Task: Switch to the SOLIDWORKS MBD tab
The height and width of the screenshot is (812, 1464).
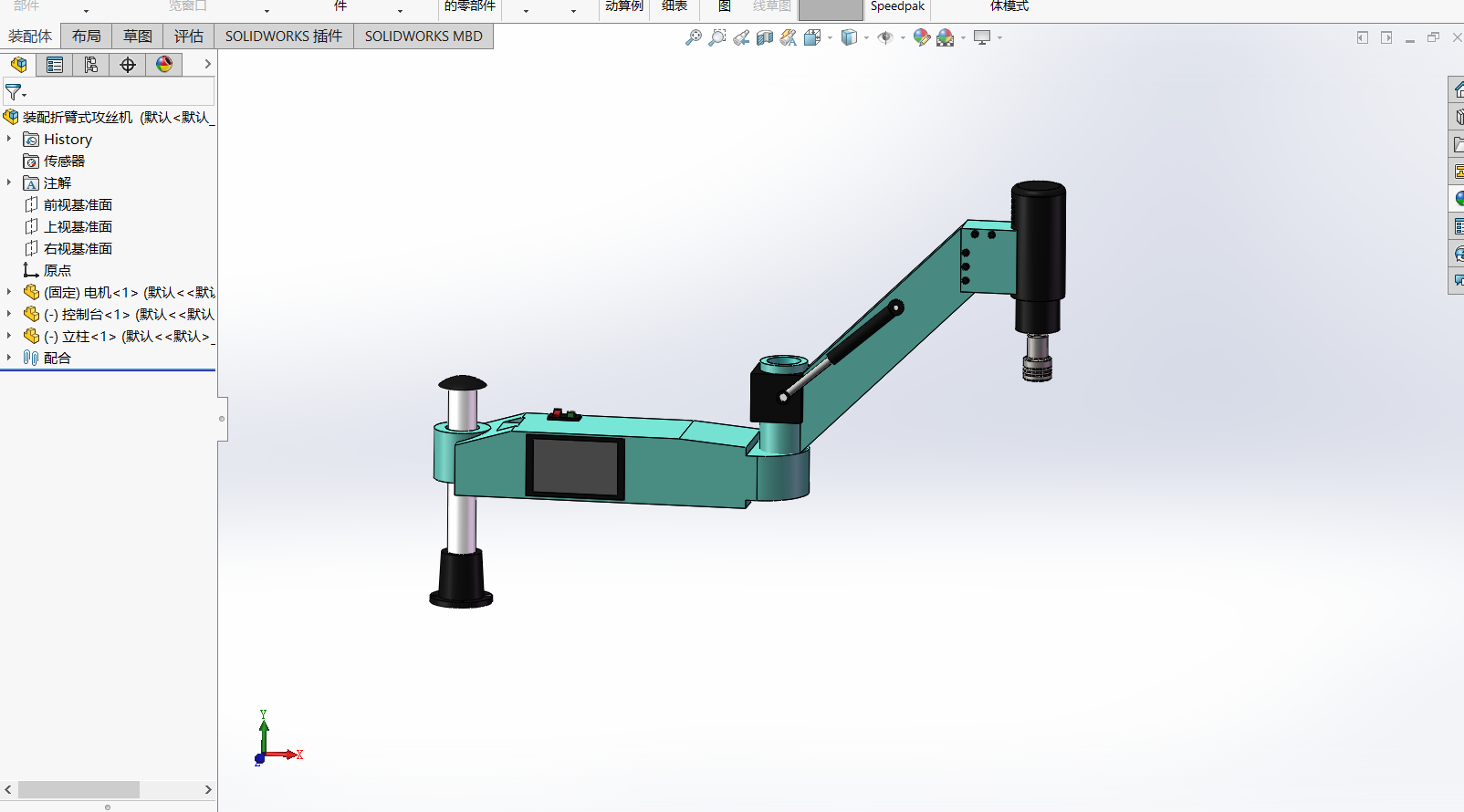Action: coord(424,36)
